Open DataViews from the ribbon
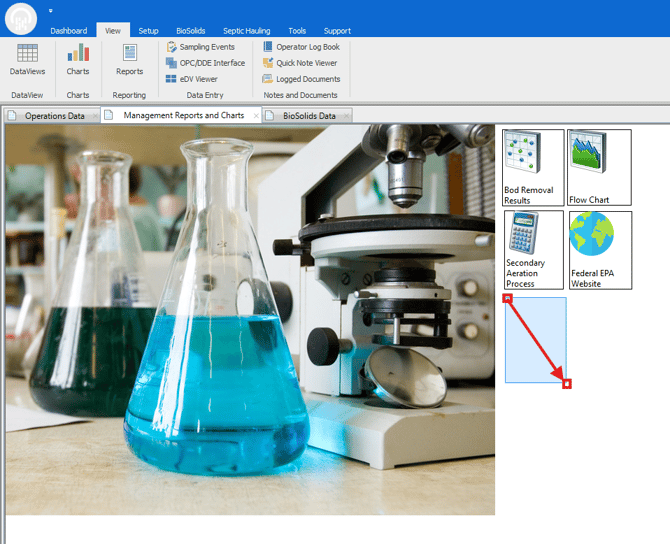670x544 pixels. [27, 60]
